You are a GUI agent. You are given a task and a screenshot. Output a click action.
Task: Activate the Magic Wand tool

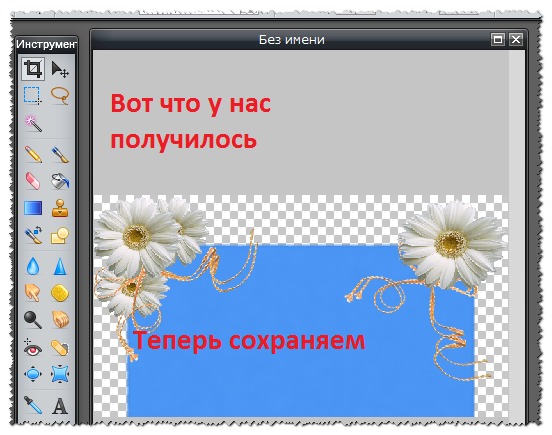[33, 123]
